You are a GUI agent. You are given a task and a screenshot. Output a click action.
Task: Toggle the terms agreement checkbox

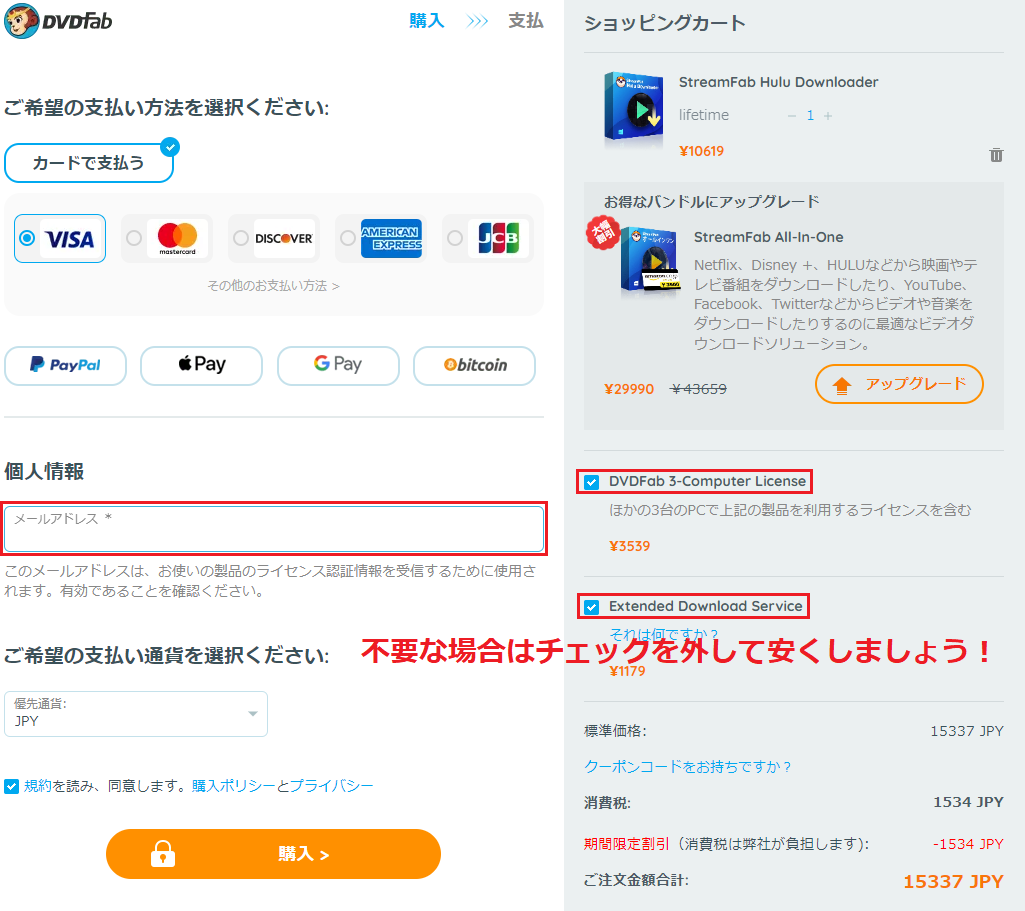pyautogui.click(x=11, y=786)
